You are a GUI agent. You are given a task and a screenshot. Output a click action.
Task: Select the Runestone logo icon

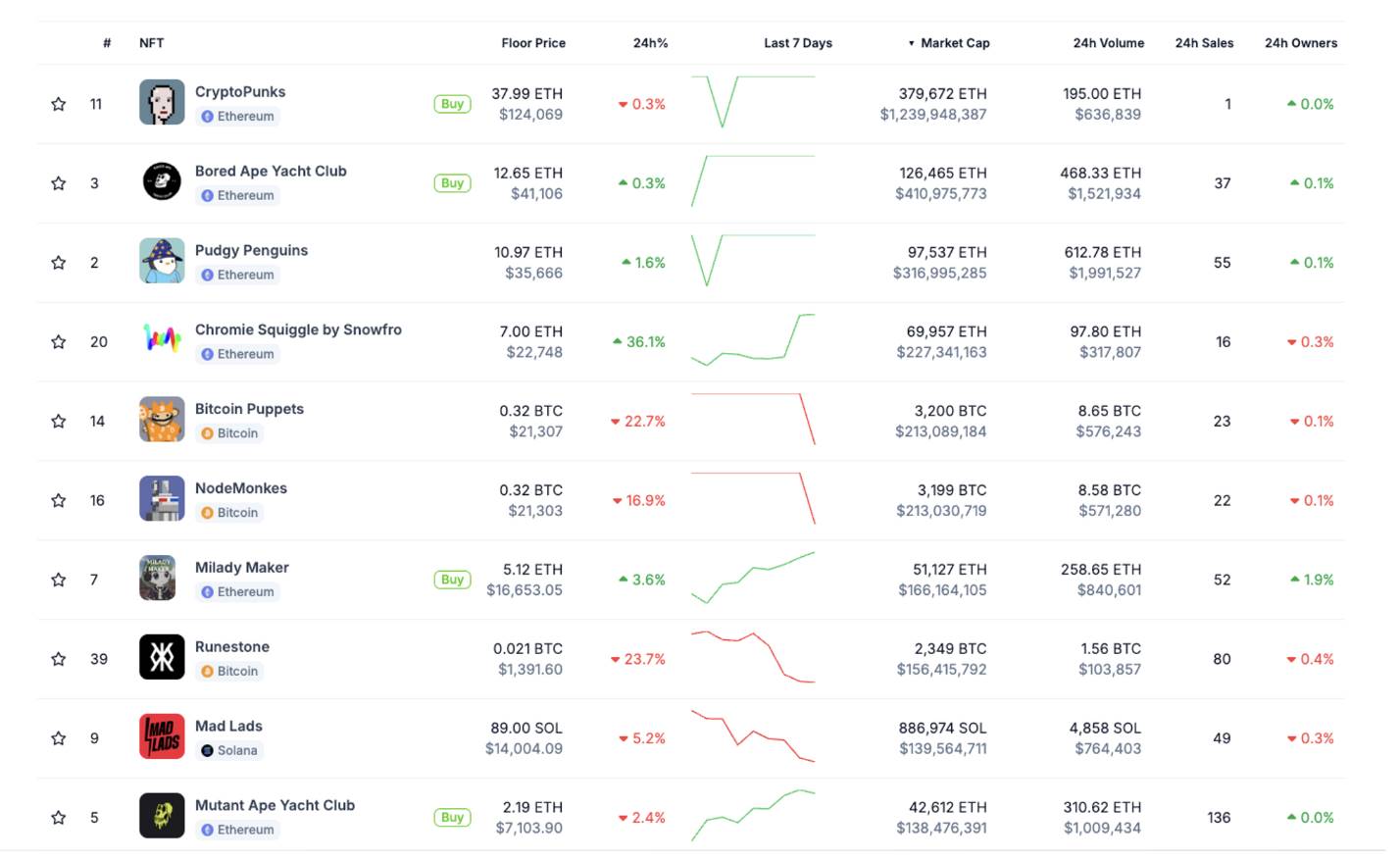pyautogui.click(x=162, y=658)
